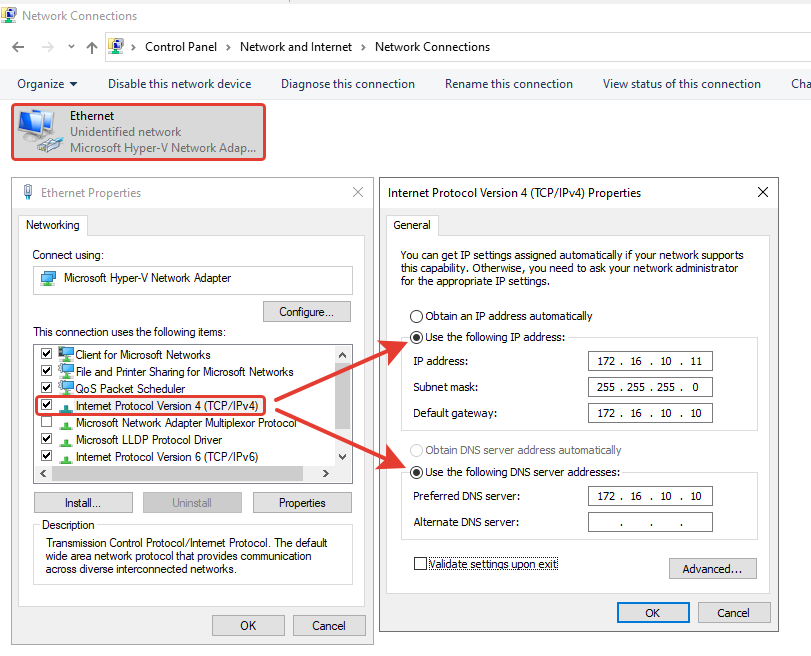Click the Preferred DNS server field
The height and width of the screenshot is (656, 811).
point(650,496)
